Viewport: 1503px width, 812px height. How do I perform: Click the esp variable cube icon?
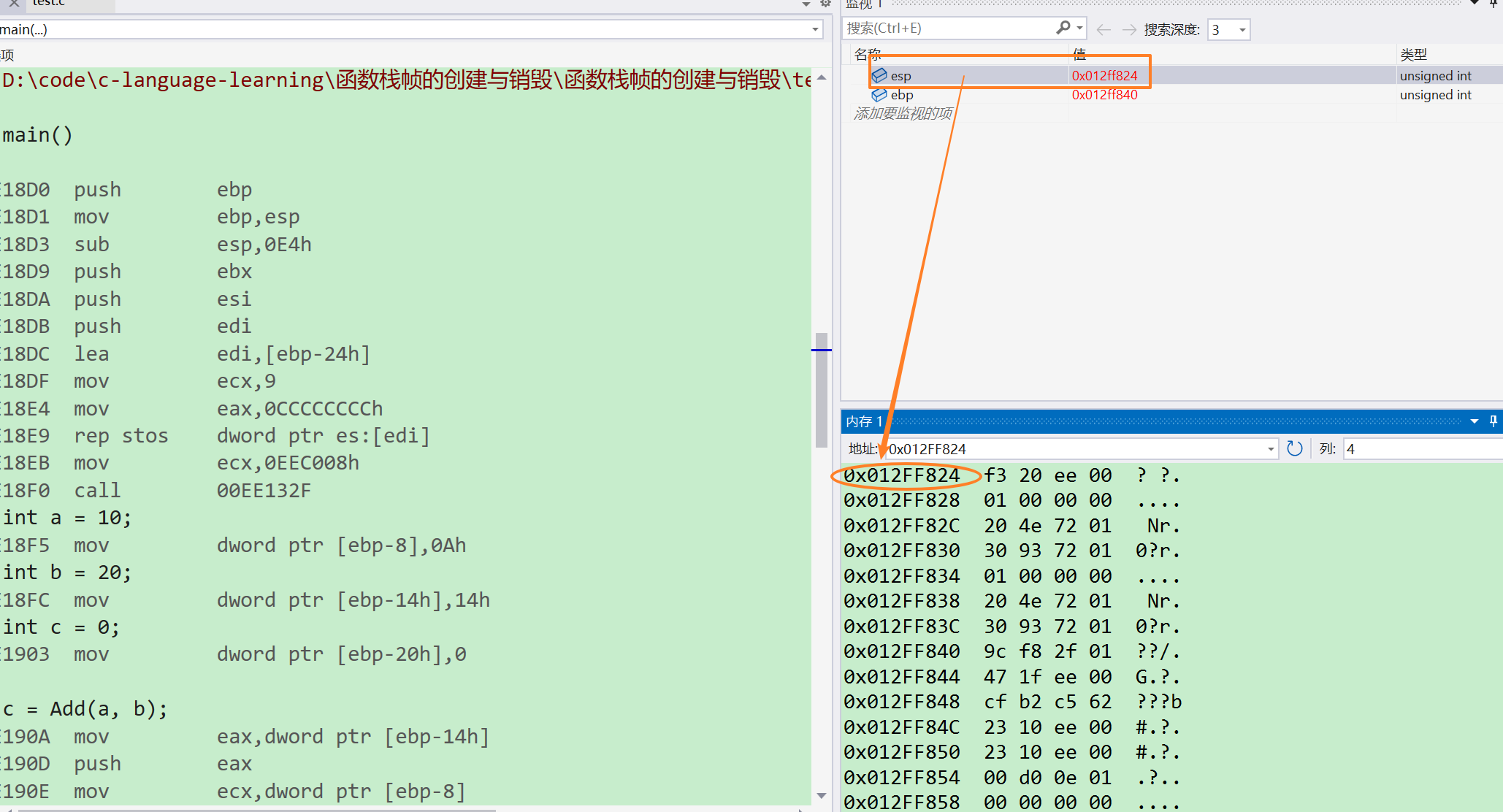(879, 75)
